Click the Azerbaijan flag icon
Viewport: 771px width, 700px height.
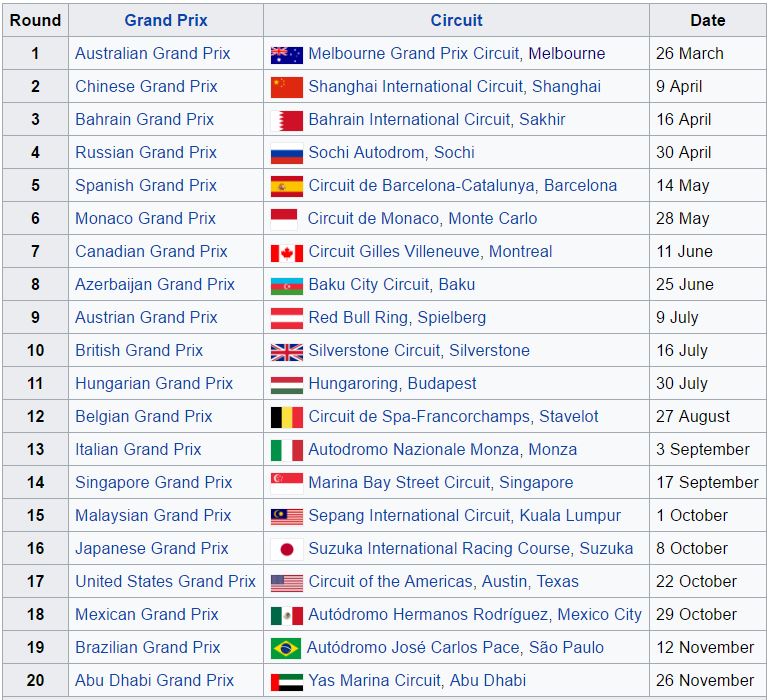coord(287,286)
